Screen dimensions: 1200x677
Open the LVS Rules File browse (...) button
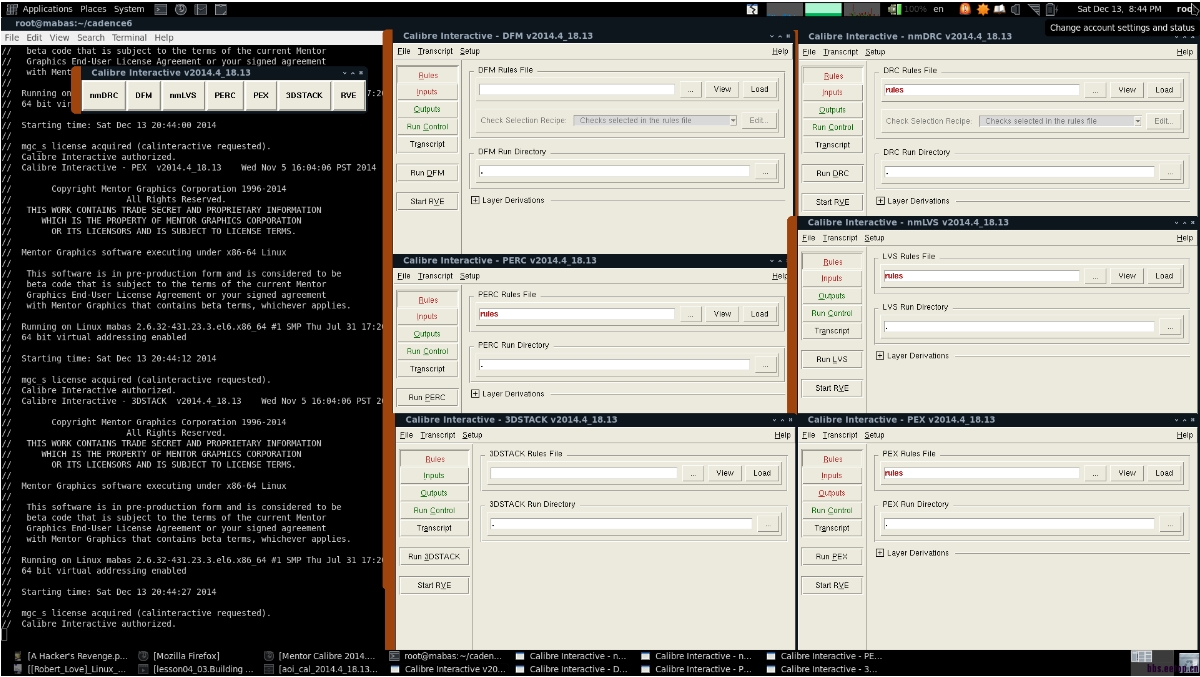point(1096,276)
